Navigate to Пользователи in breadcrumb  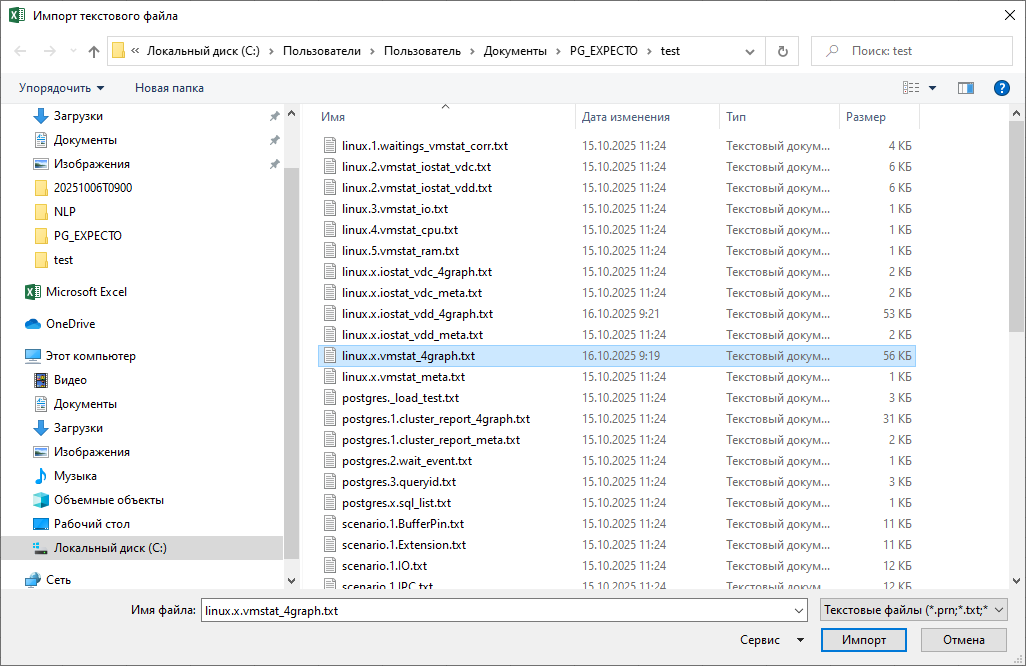click(322, 51)
